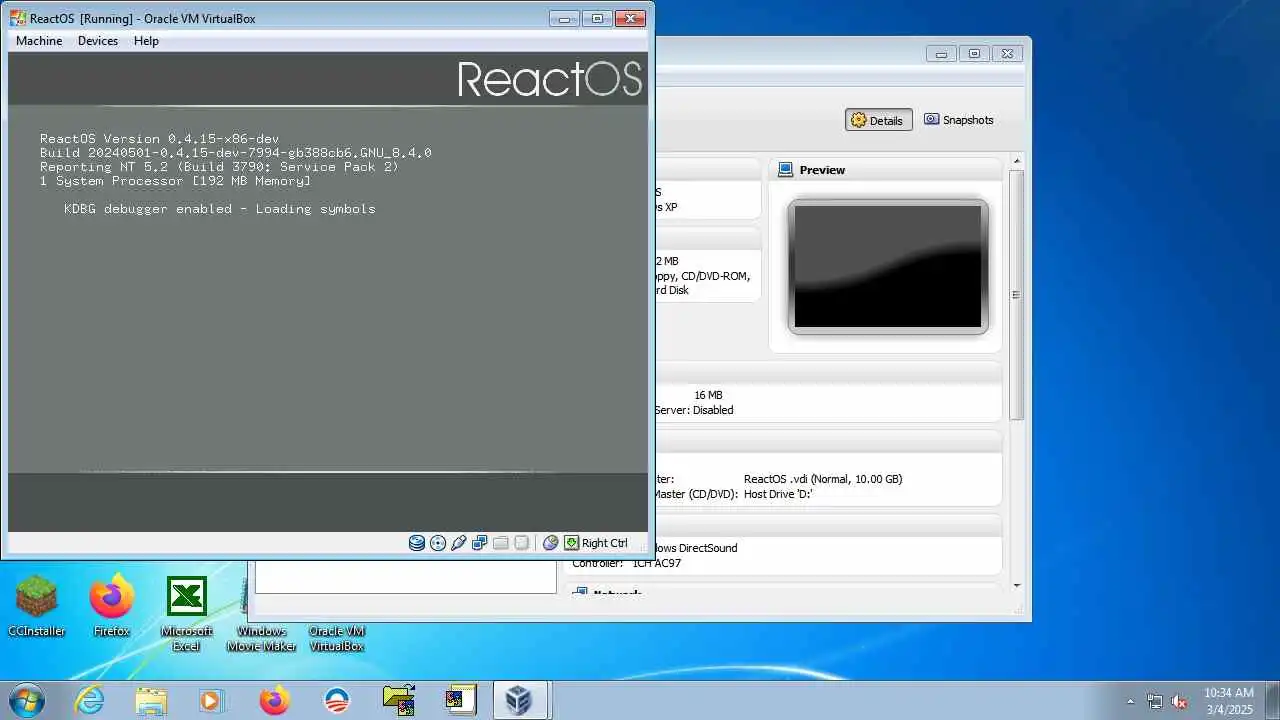The image size is (1280, 720).
Task: Click the Right Ctrl host key label
Action: pos(605,543)
